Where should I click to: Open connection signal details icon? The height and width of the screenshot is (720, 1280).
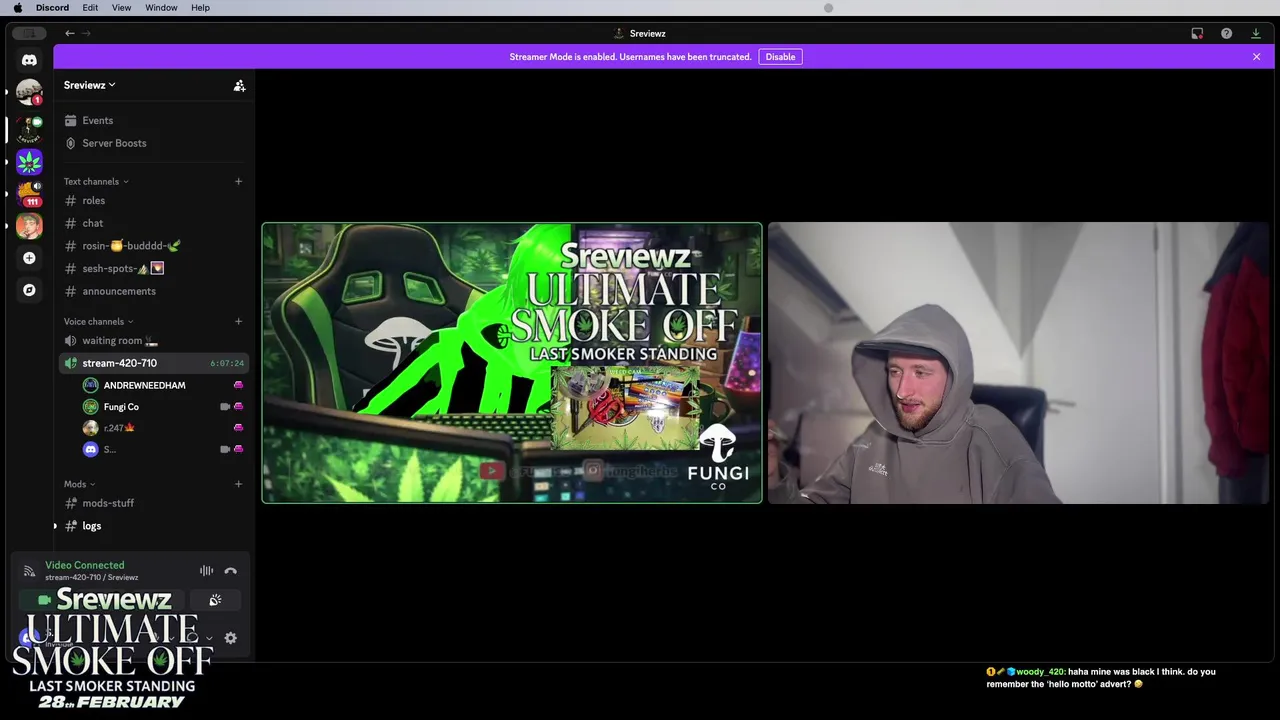(29, 571)
